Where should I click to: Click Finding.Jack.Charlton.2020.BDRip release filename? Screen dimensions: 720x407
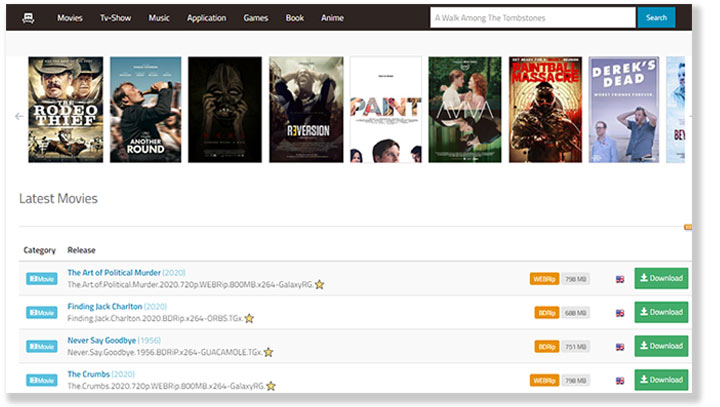[155, 318]
